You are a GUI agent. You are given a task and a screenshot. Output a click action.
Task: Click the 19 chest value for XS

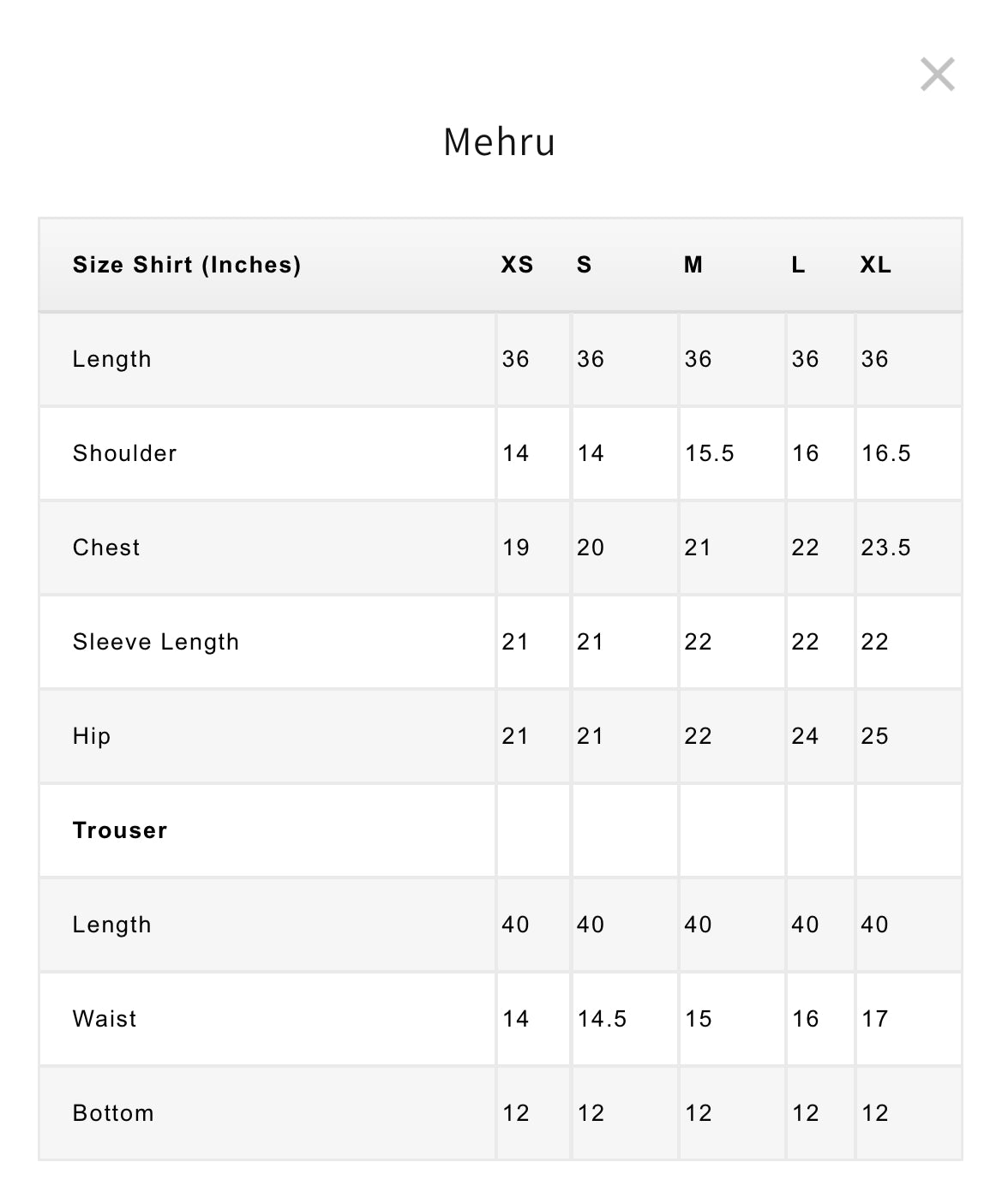516,548
